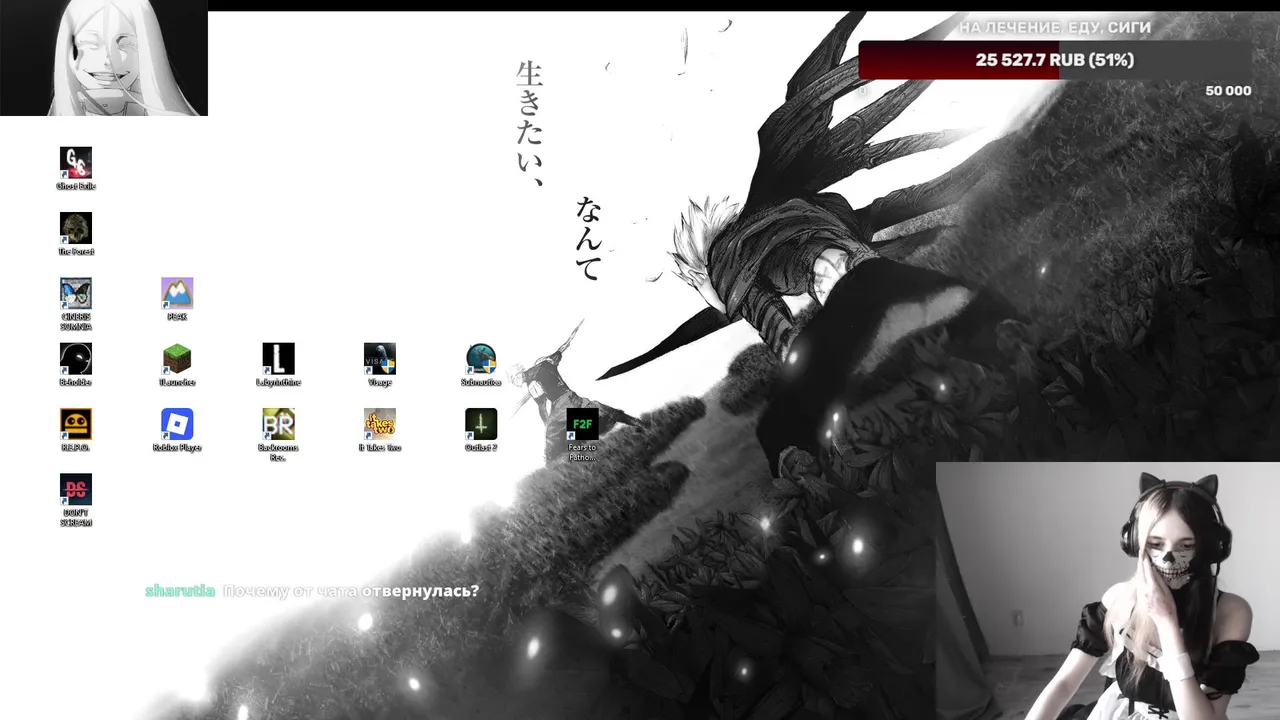Screen dimensions: 1280x720
Task: Click the chat message ending 'отвернулась?'
Action: pyautogui.click(x=351, y=591)
